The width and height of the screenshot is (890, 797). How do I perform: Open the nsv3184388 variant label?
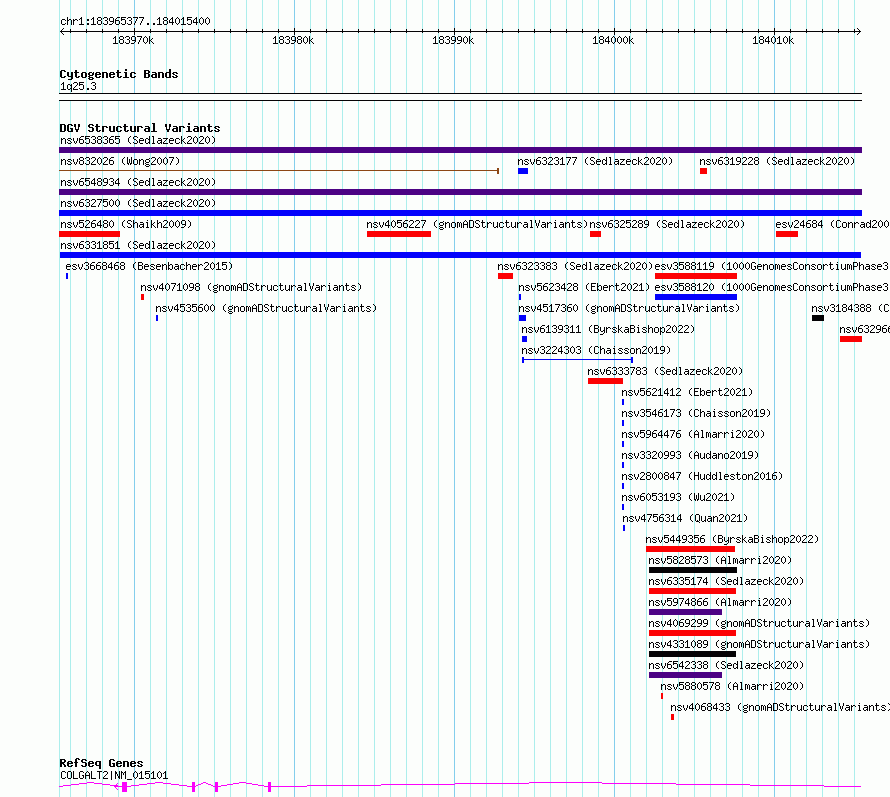(850, 308)
